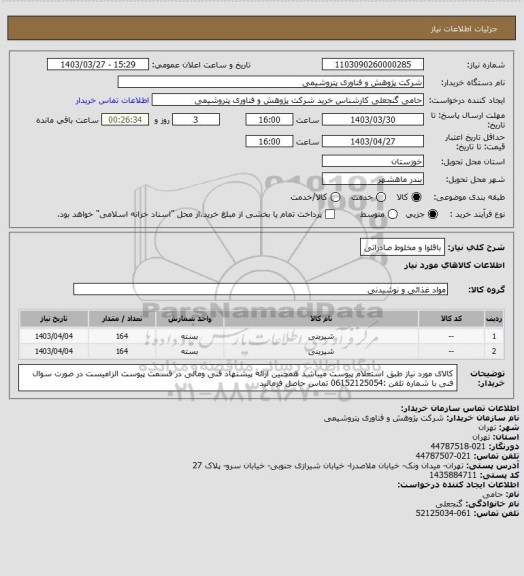Click the کد کالا column header

click(x=451, y=318)
